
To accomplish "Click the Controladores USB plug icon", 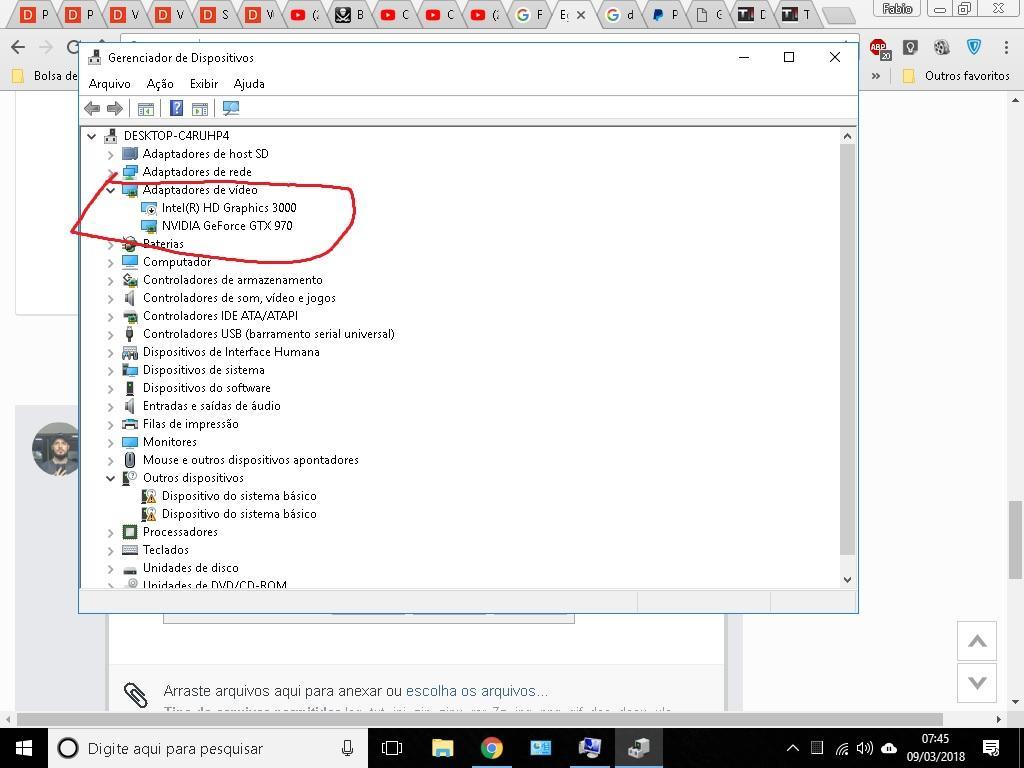I will [x=130, y=334].
